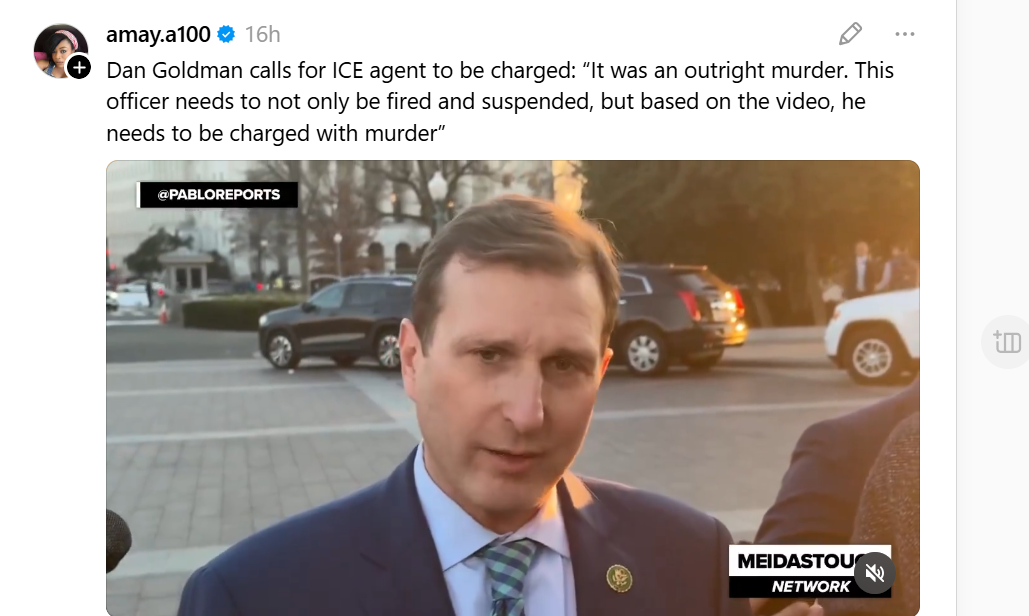Image resolution: width=1029 pixels, height=616 pixels.
Task: Unmute the video with the speaker icon
Action: click(x=874, y=573)
